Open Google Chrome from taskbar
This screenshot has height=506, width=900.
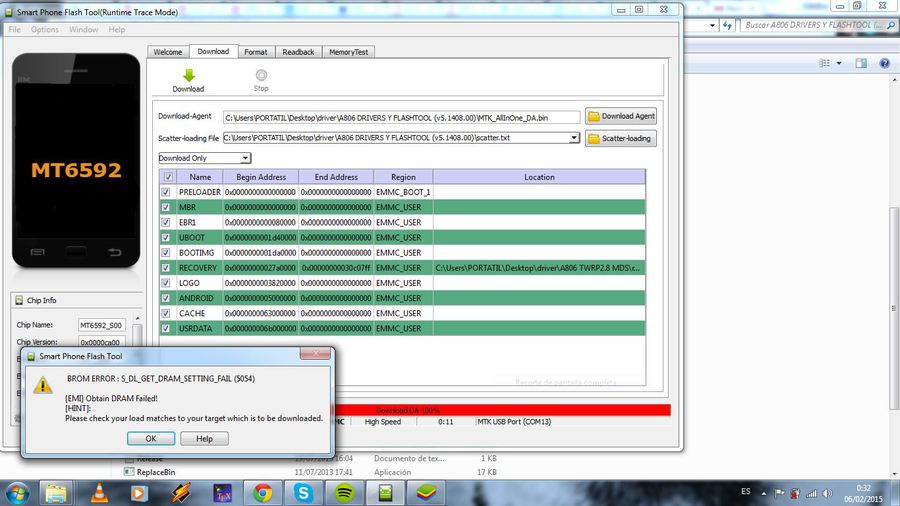pos(263,493)
